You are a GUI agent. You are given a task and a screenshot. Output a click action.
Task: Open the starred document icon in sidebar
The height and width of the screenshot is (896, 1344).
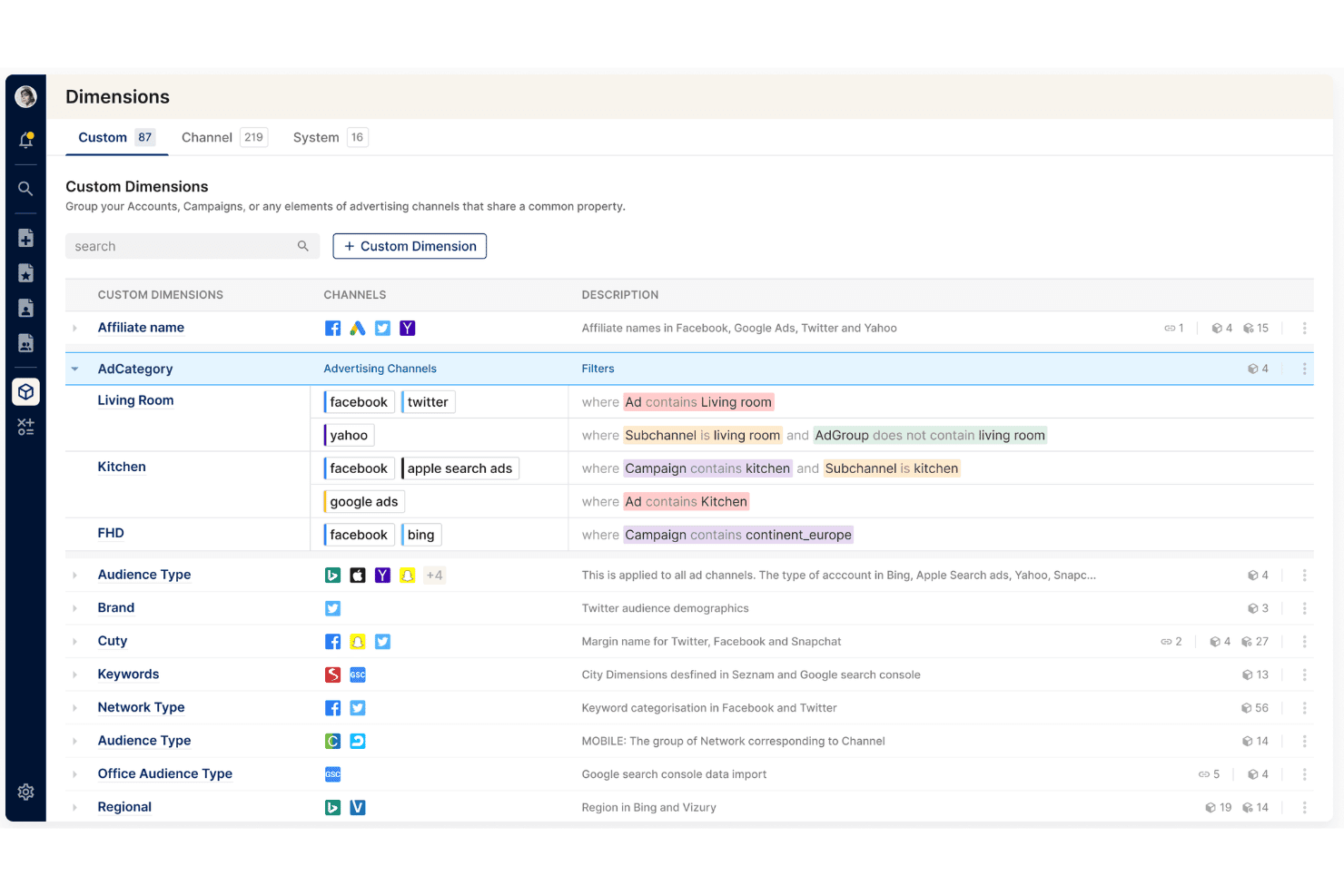[x=25, y=273]
